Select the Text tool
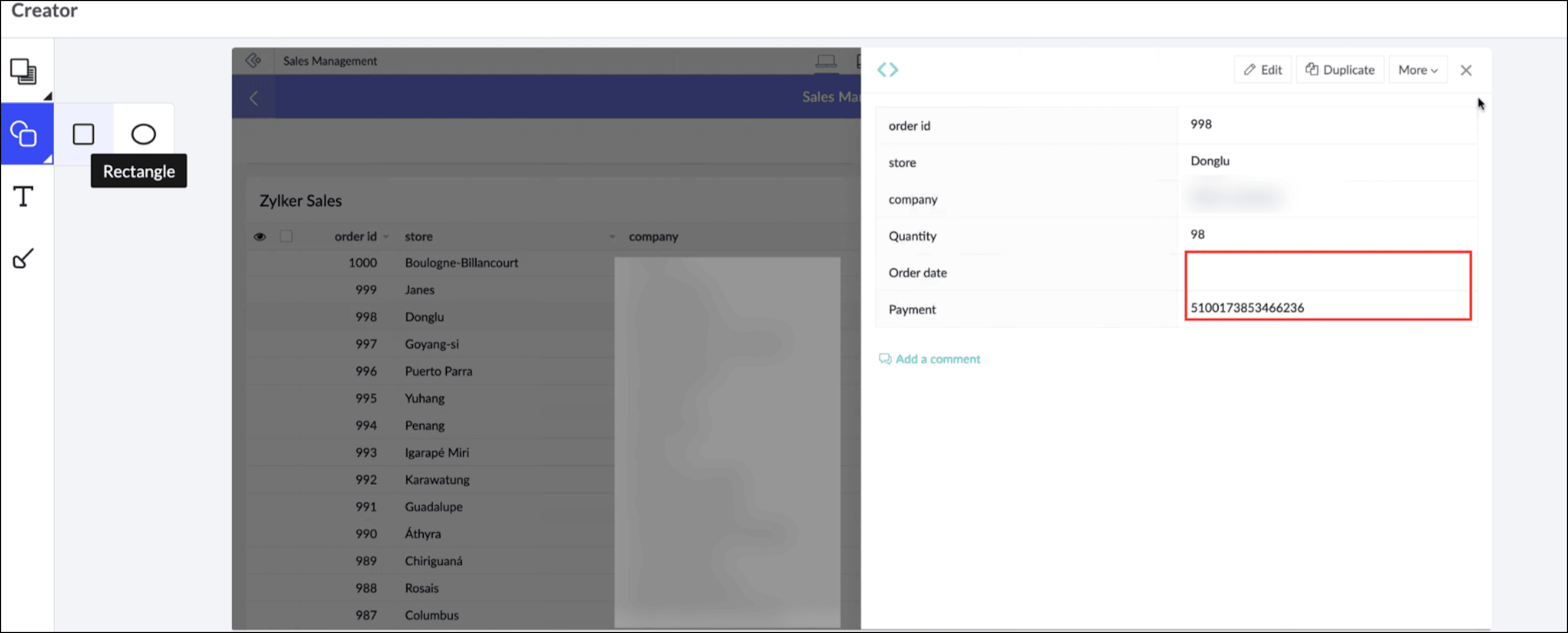 23,196
